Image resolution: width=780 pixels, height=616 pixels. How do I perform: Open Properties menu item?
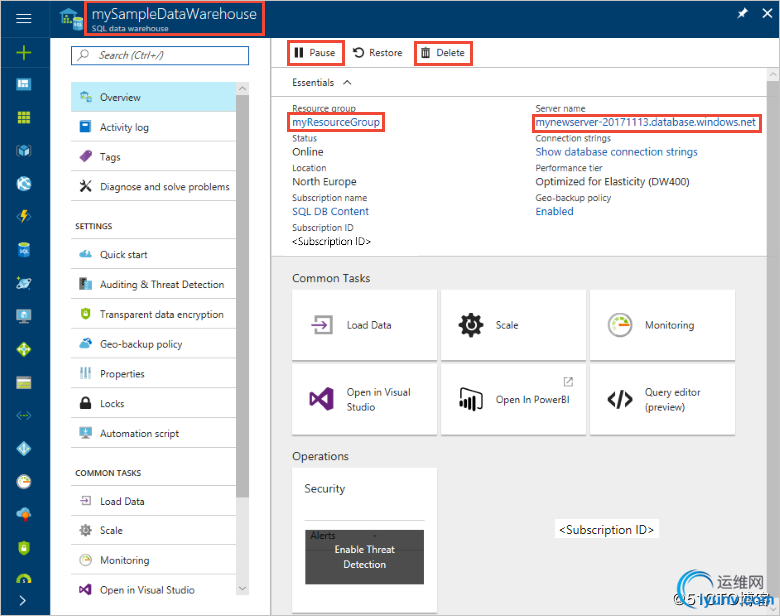tap(153, 374)
